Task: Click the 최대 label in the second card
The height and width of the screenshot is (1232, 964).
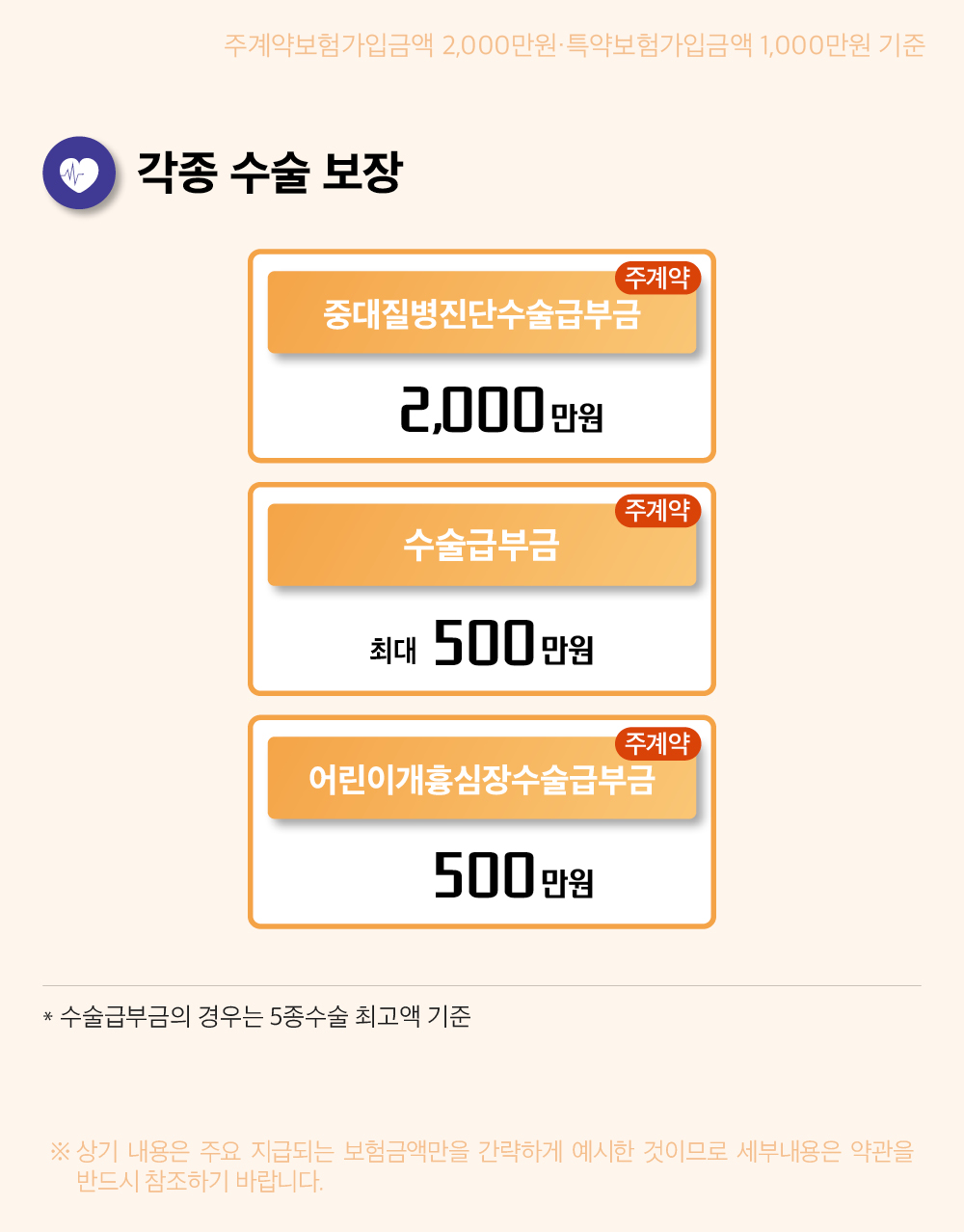Action: tap(393, 650)
